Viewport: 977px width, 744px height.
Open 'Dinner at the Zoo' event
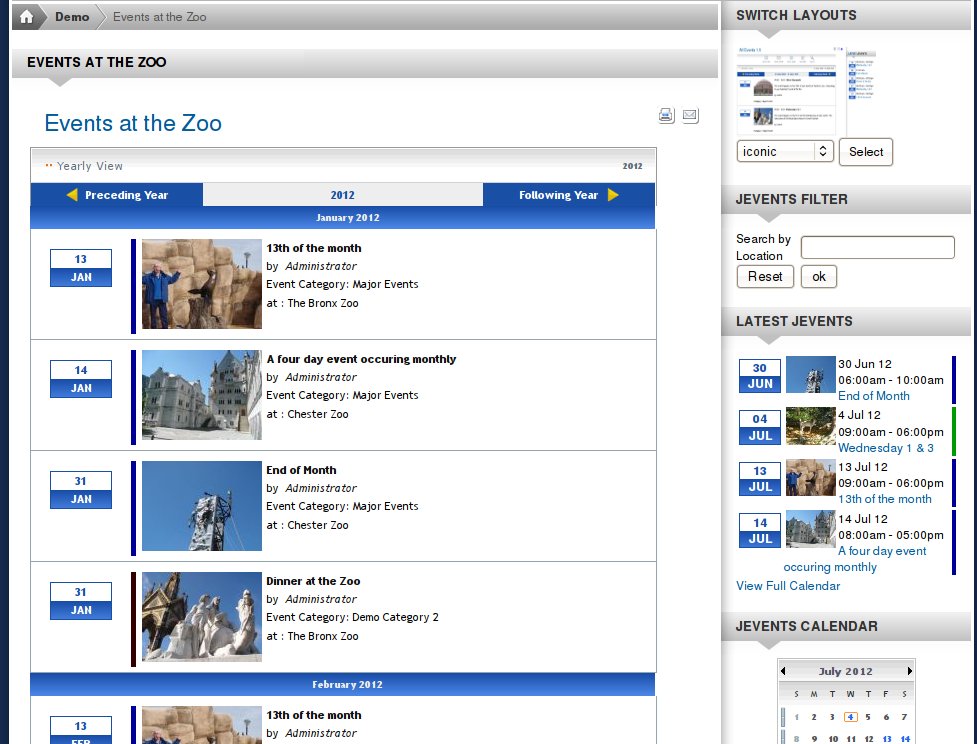313,581
